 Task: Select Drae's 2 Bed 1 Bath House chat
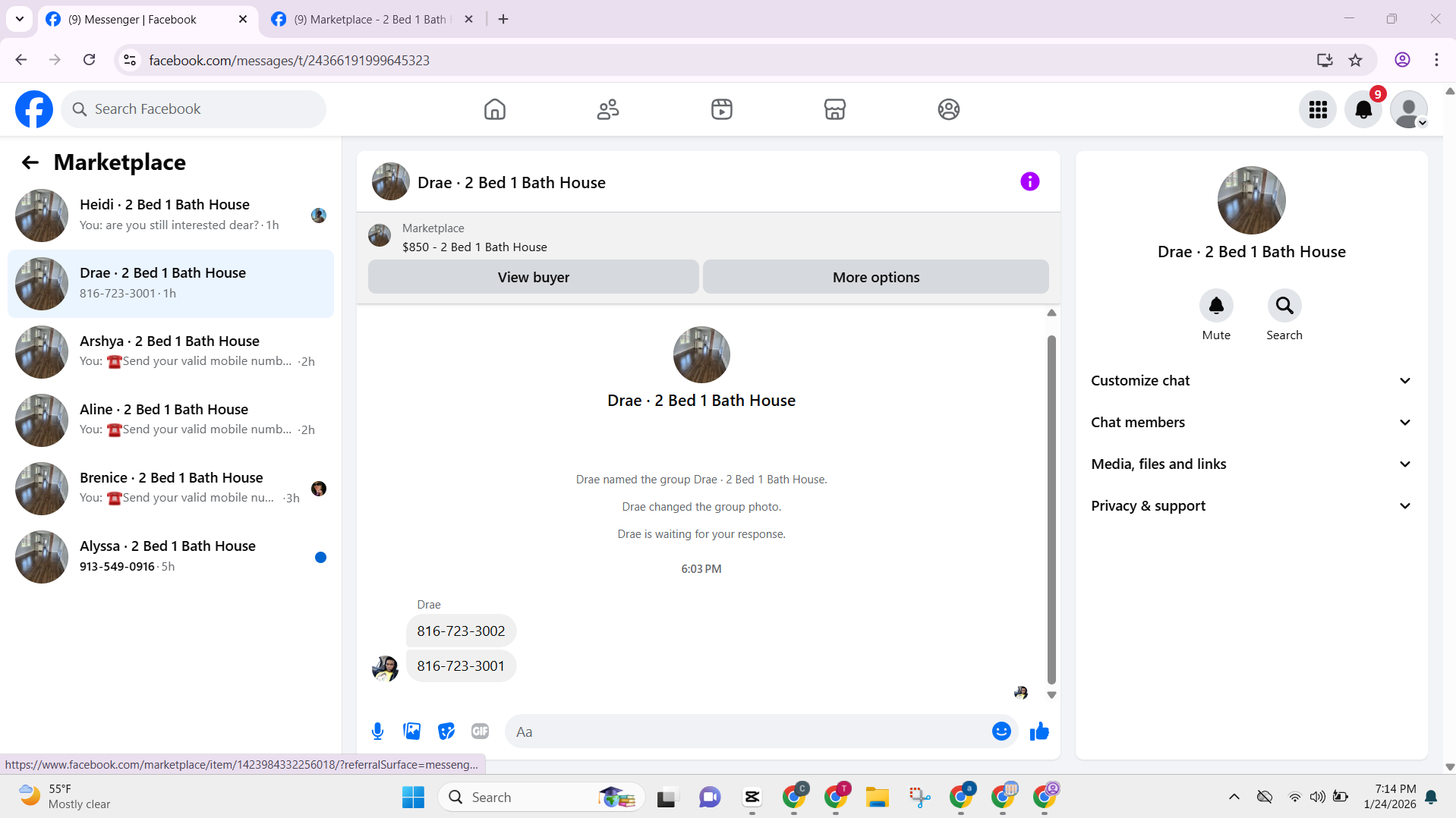pyautogui.click(x=171, y=284)
